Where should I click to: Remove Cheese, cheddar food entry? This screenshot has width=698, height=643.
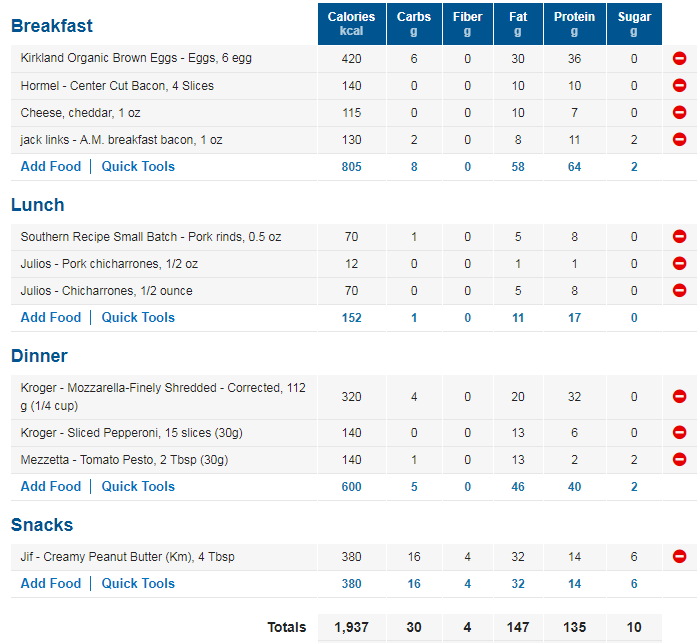click(x=679, y=112)
